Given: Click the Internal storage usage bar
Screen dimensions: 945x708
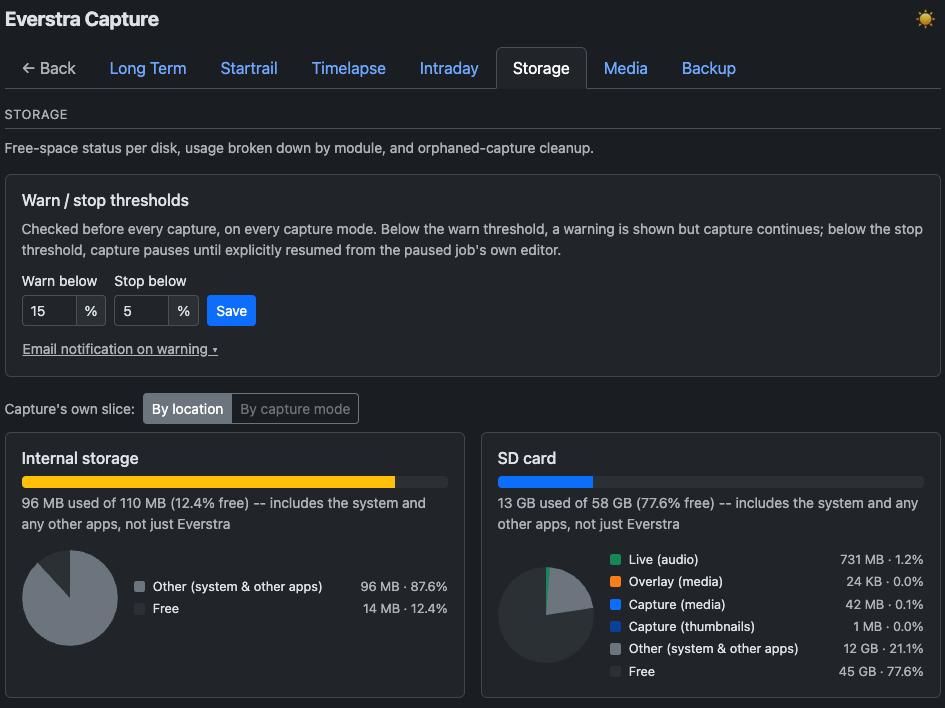Looking at the screenshot, I should point(235,482).
